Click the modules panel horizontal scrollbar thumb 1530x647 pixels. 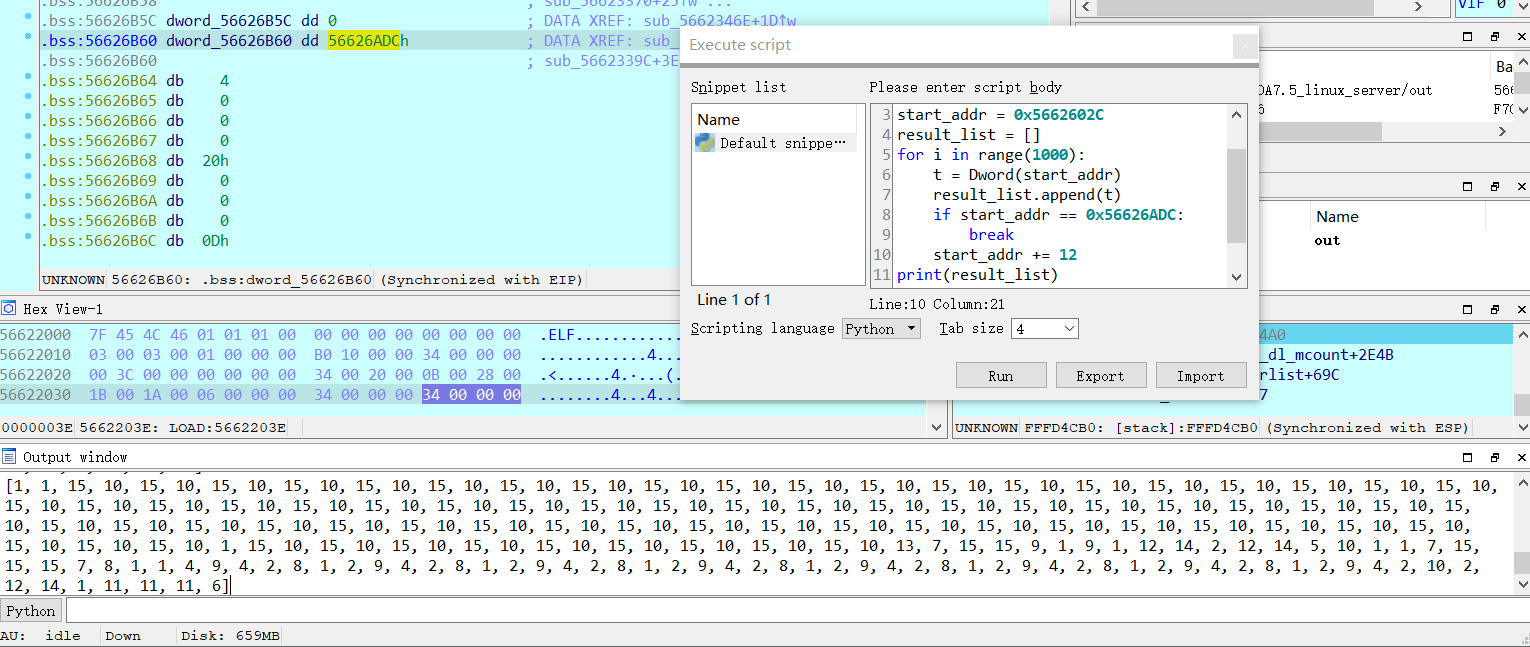pyautogui.click(x=1319, y=132)
